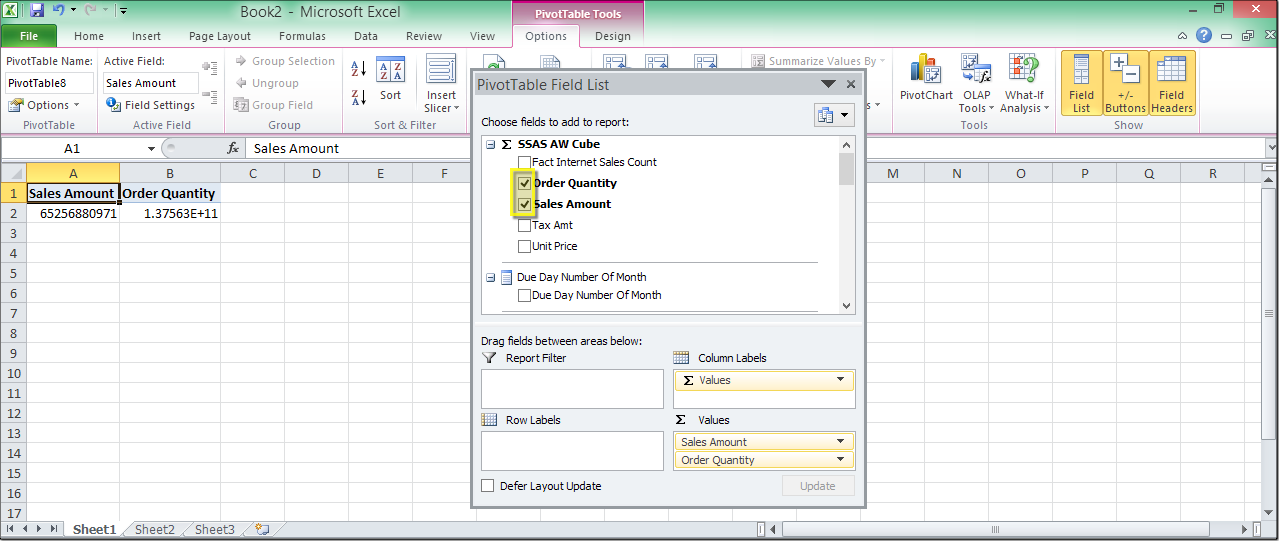
Task: Uncheck the Order Quantity field checkbox
Action: click(x=525, y=183)
